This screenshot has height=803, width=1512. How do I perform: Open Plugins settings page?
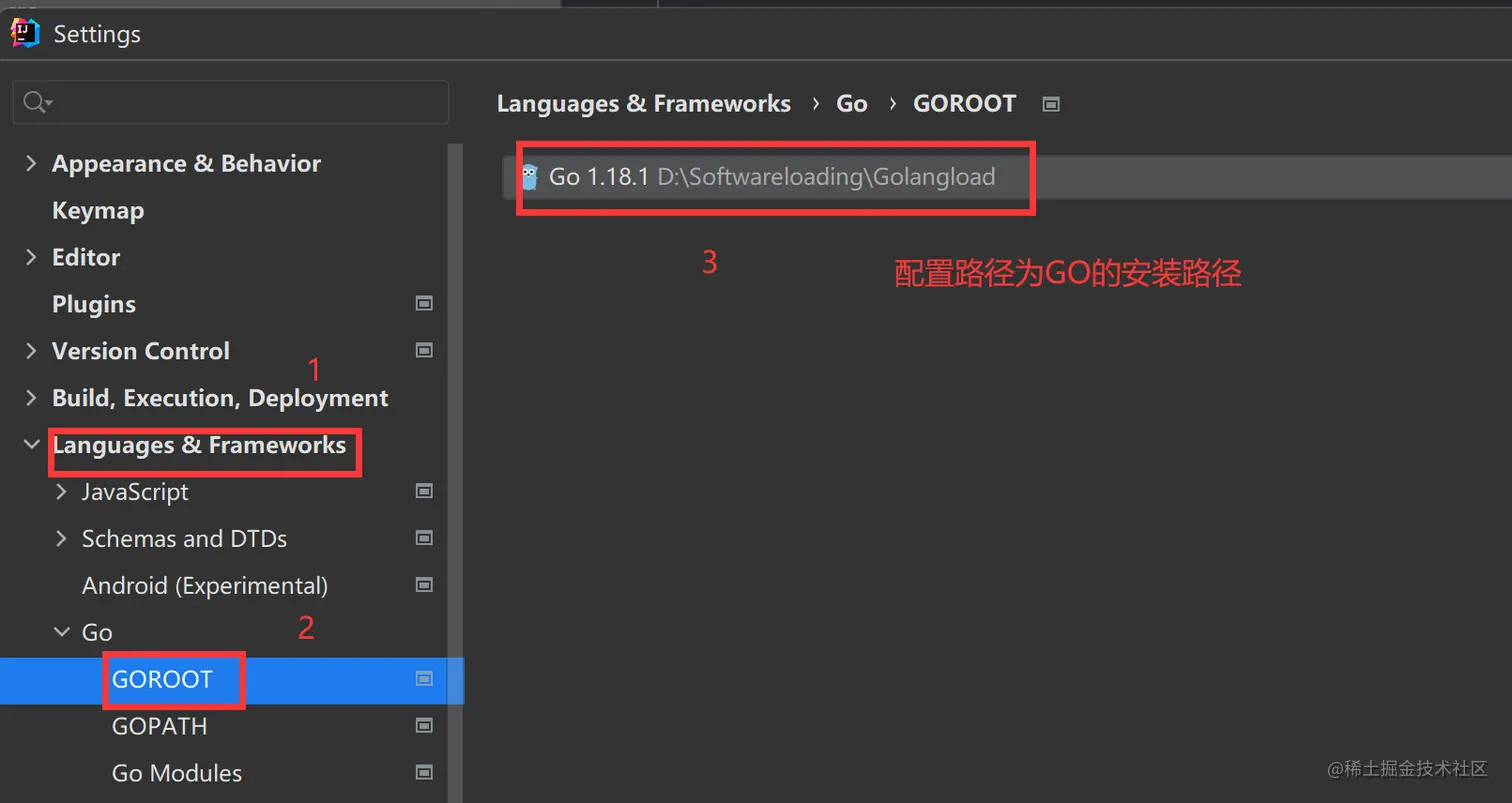tap(94, 304)
